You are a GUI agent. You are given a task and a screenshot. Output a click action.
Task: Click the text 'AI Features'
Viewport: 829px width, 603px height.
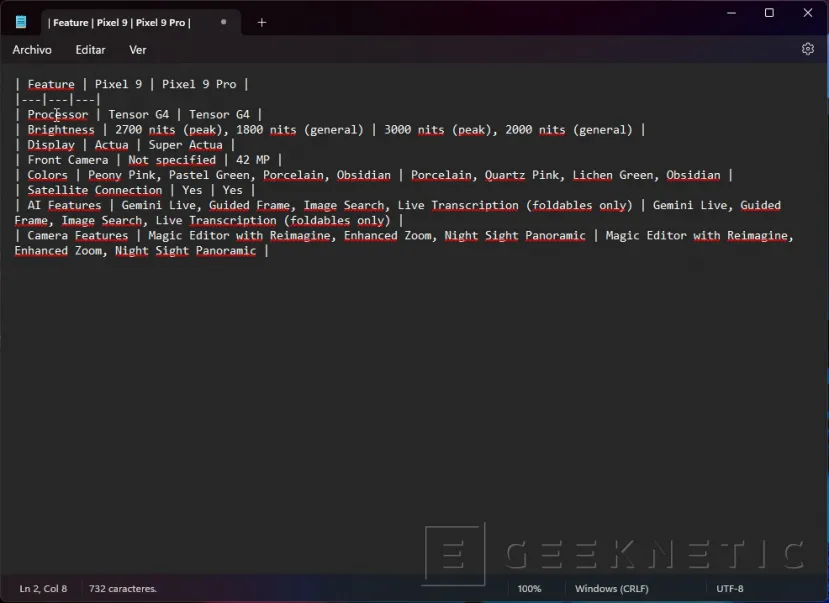tap(64, 205)
